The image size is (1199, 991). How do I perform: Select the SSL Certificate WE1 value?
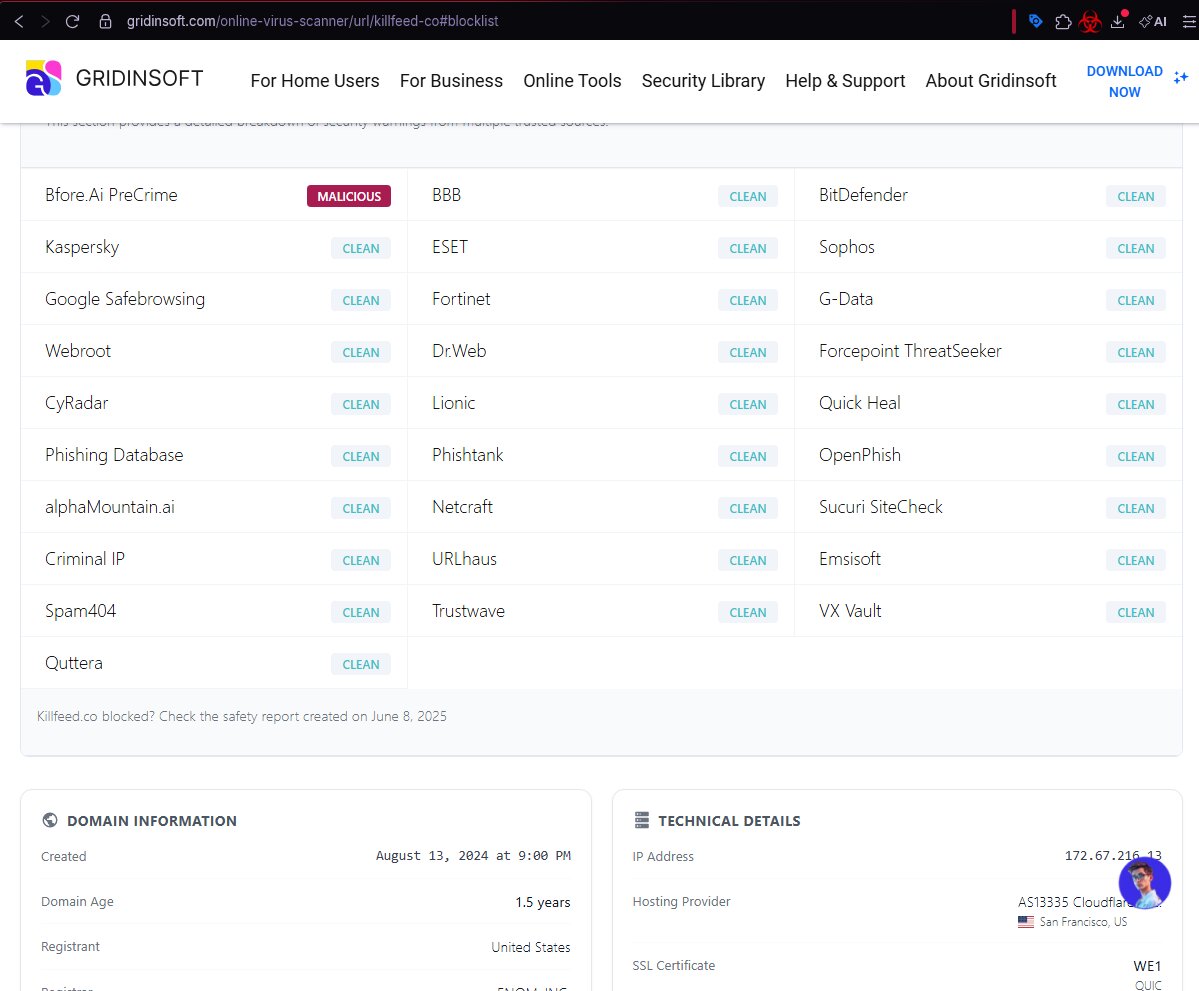coord(1147,966)
